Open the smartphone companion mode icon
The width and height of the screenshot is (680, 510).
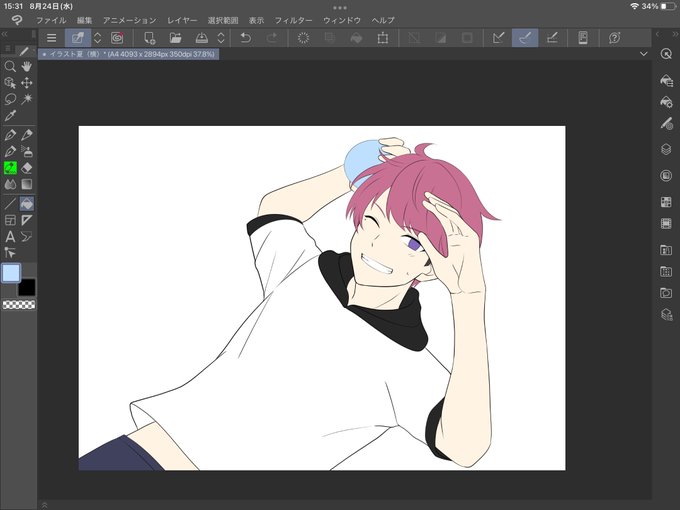click(x=583, y=38)
